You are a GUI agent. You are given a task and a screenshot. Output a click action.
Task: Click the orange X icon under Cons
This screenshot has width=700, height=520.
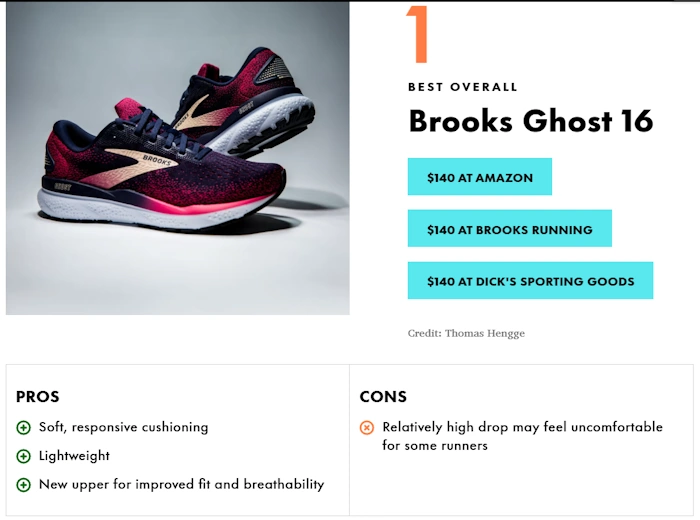(367, 428)
